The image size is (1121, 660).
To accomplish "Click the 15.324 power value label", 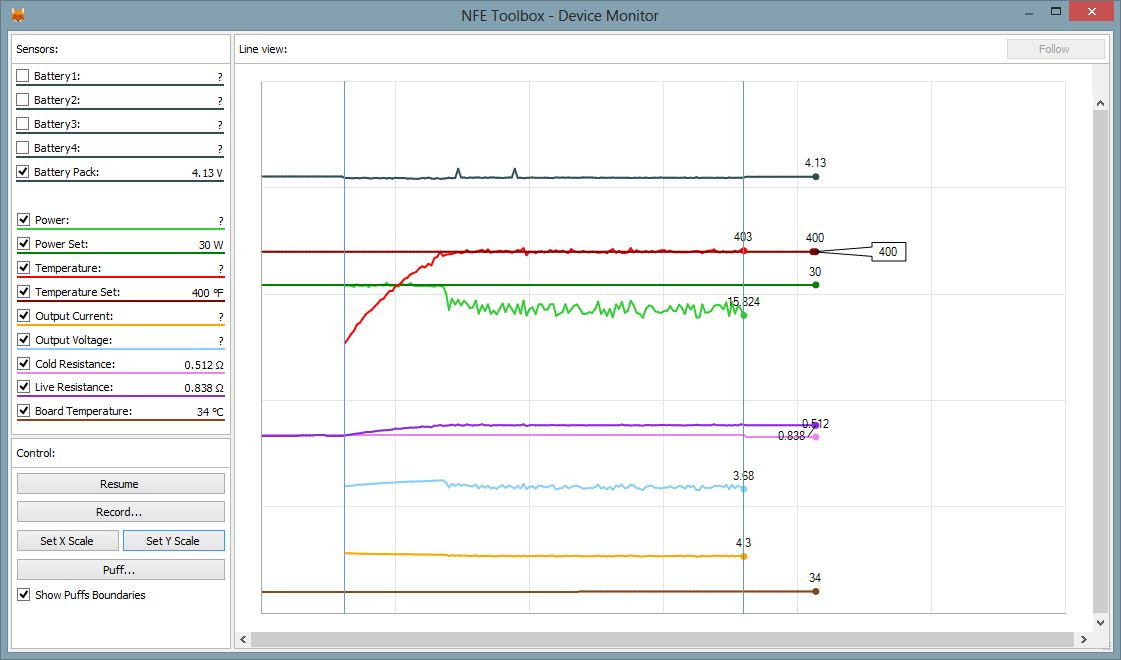I will click(744, 302).
